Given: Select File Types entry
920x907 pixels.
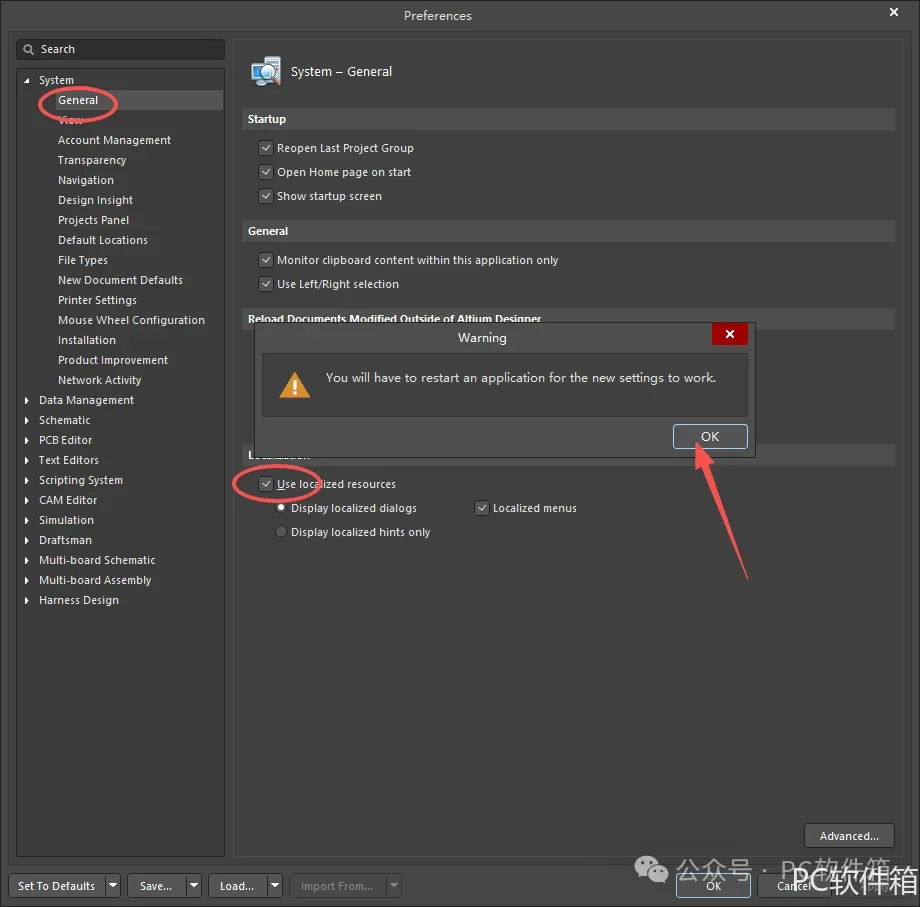Looking at the screenshot, I should [x=83, y=260].
